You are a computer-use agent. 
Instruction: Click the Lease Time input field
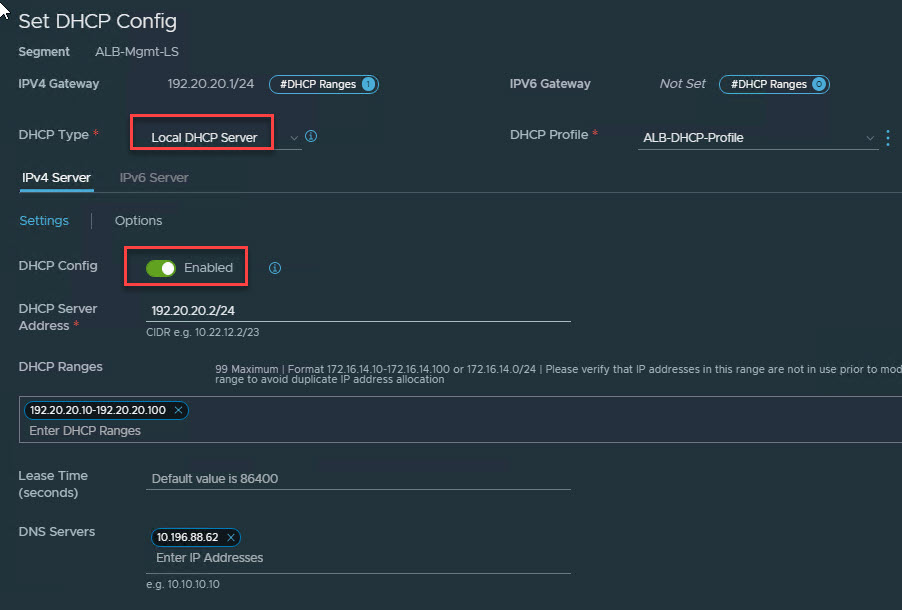[x=358, y=478]
